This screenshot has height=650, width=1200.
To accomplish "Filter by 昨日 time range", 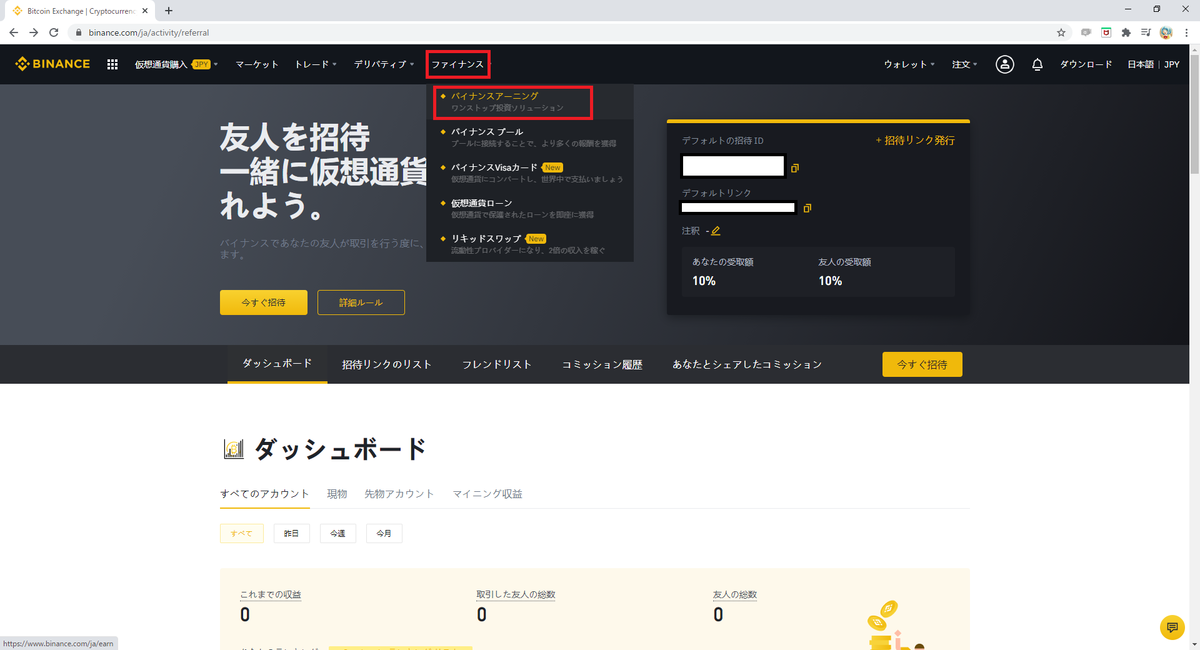I will pos(292,534).
